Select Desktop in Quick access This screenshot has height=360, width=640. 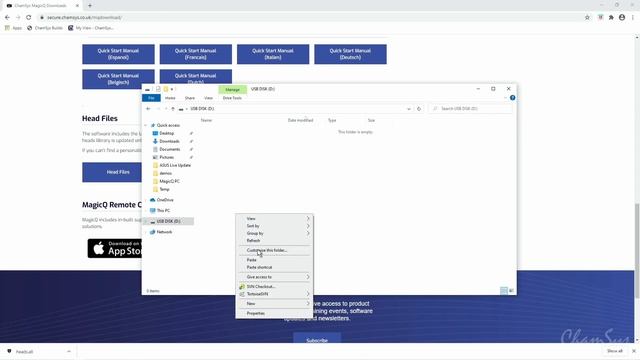pos(167,133)
